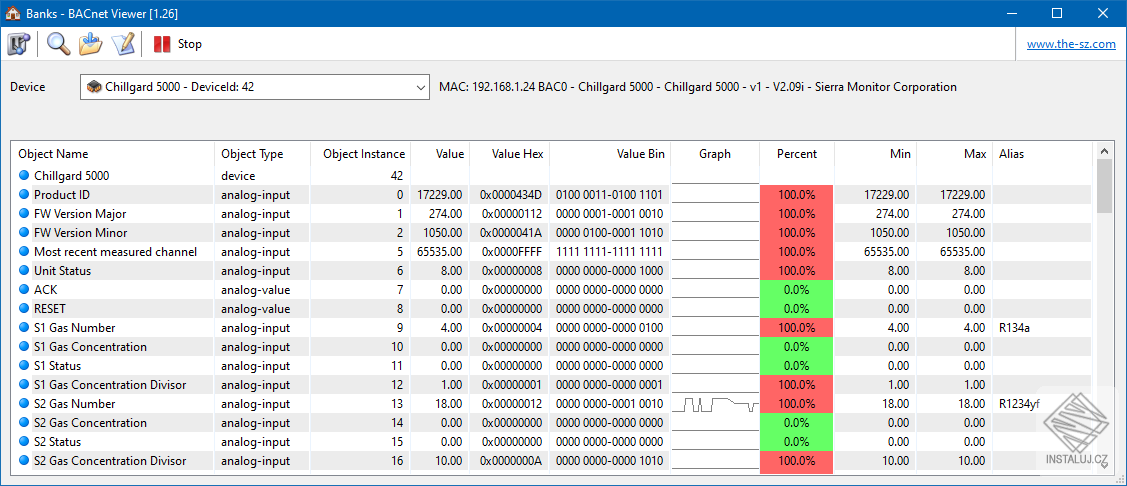1127x486 pixels.
Task: Click the app icon in title bar
Action: click(13, 13)
